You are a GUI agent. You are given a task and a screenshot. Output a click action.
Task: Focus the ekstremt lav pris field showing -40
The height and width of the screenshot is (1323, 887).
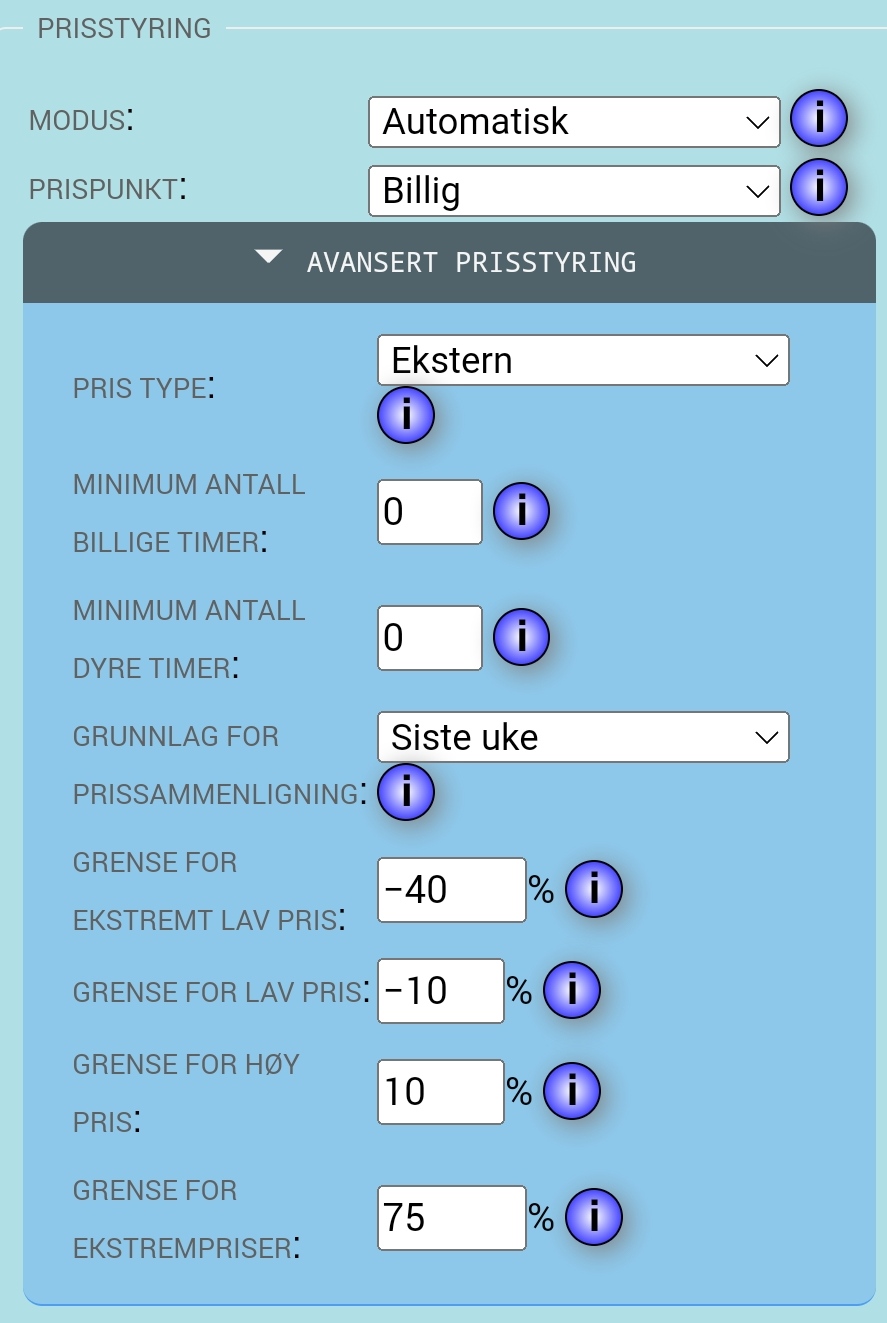click(451, 889)
